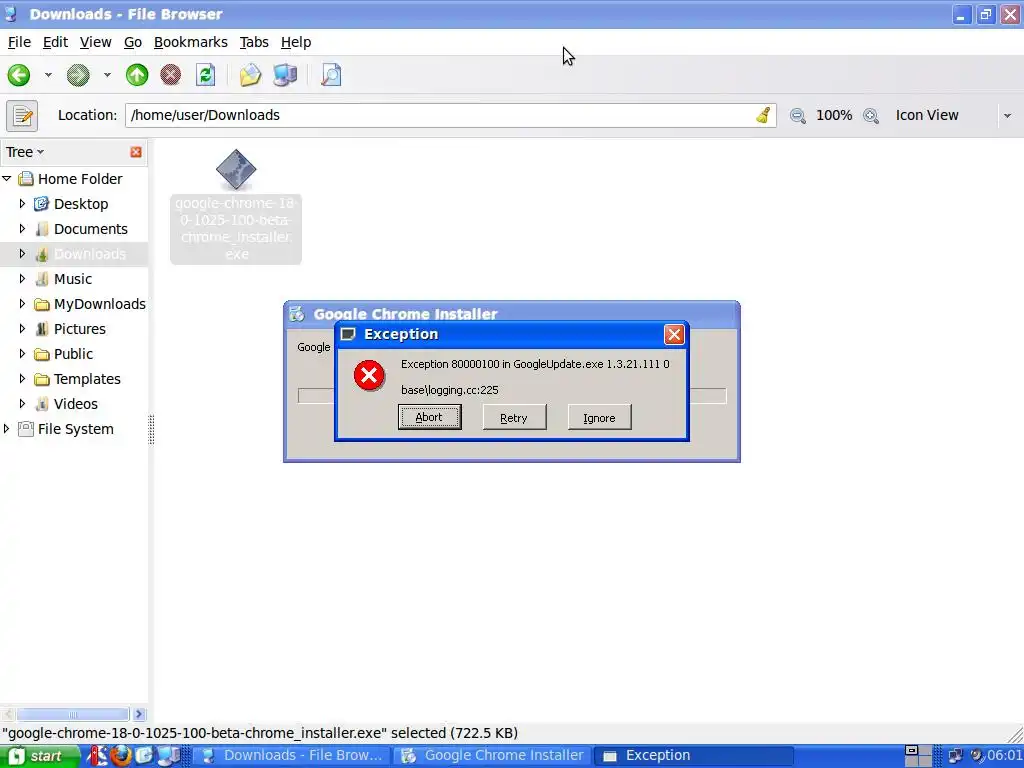
Task: Open the Computer toolbar icon
Action: (x=285, y=75)
